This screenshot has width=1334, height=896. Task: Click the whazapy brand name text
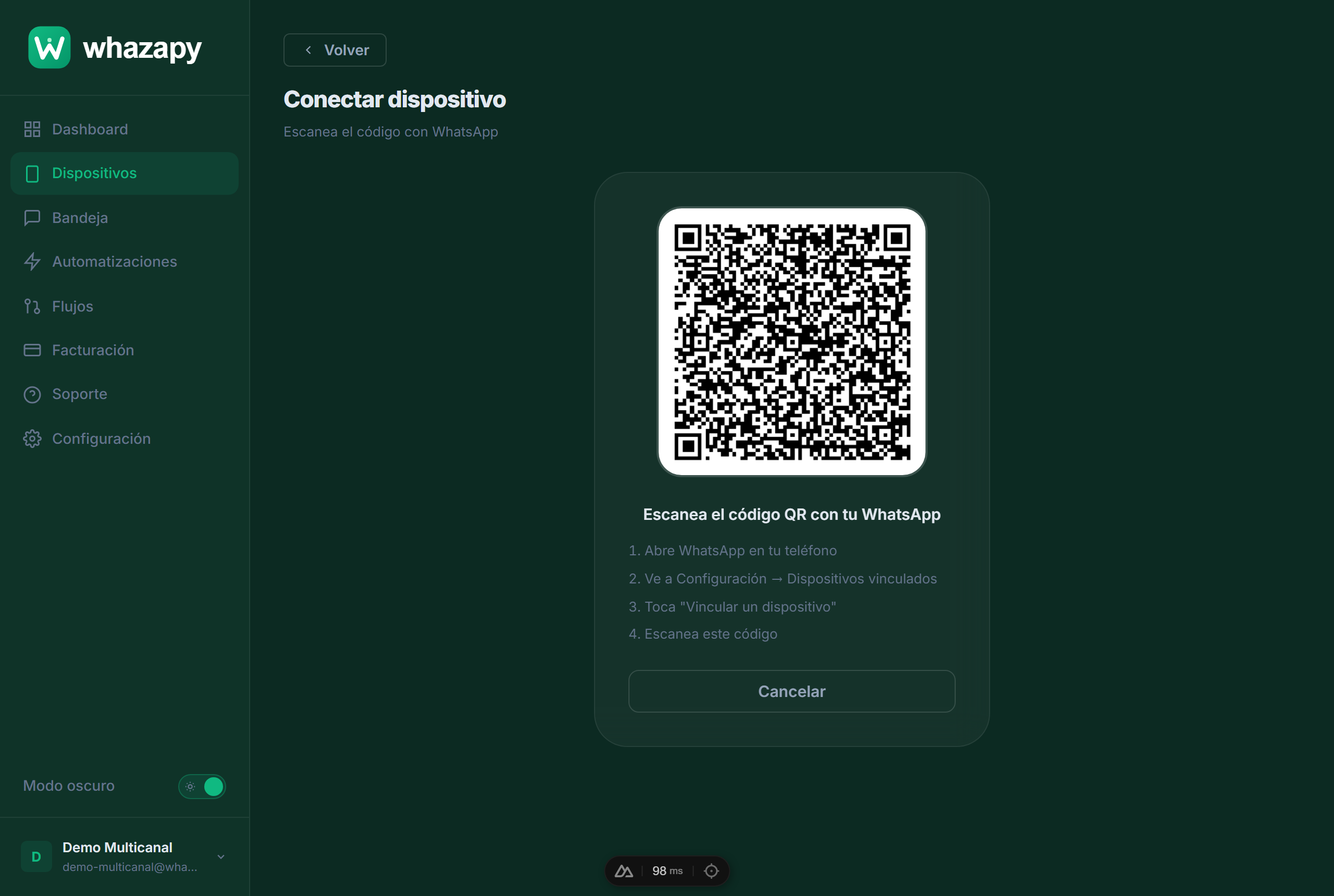(x=142, y=48)
